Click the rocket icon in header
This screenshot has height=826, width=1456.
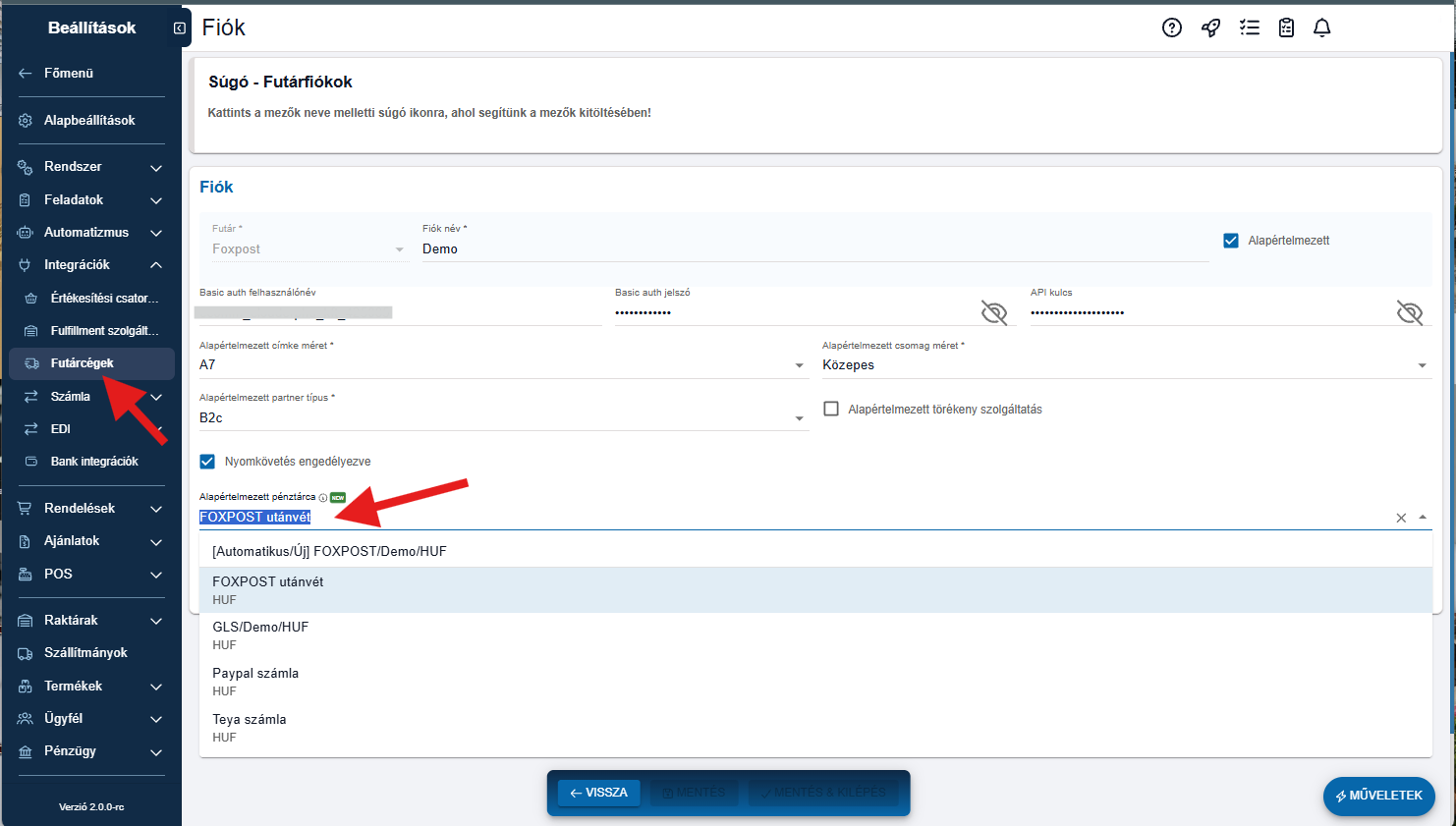1210,28
